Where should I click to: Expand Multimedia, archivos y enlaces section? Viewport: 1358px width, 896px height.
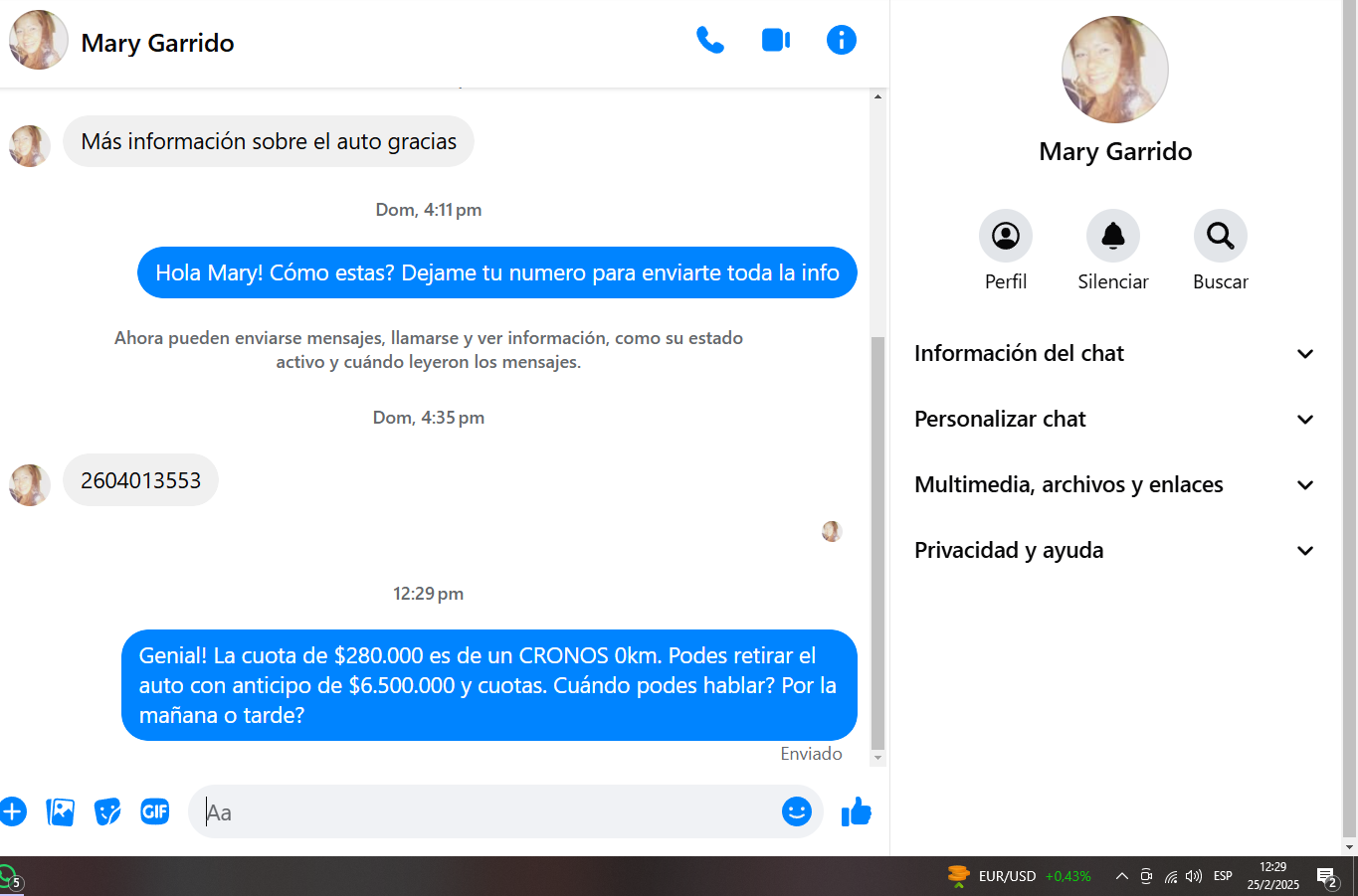click(1114, 484)
